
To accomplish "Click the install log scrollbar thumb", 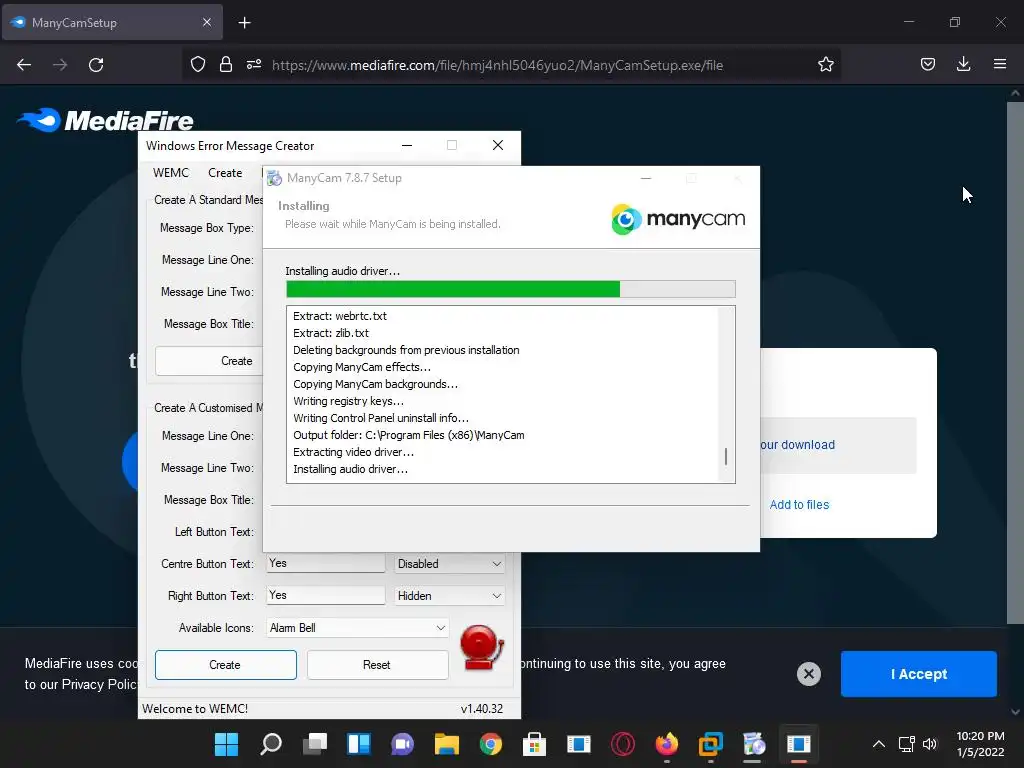I will click(x=726, y=456).
